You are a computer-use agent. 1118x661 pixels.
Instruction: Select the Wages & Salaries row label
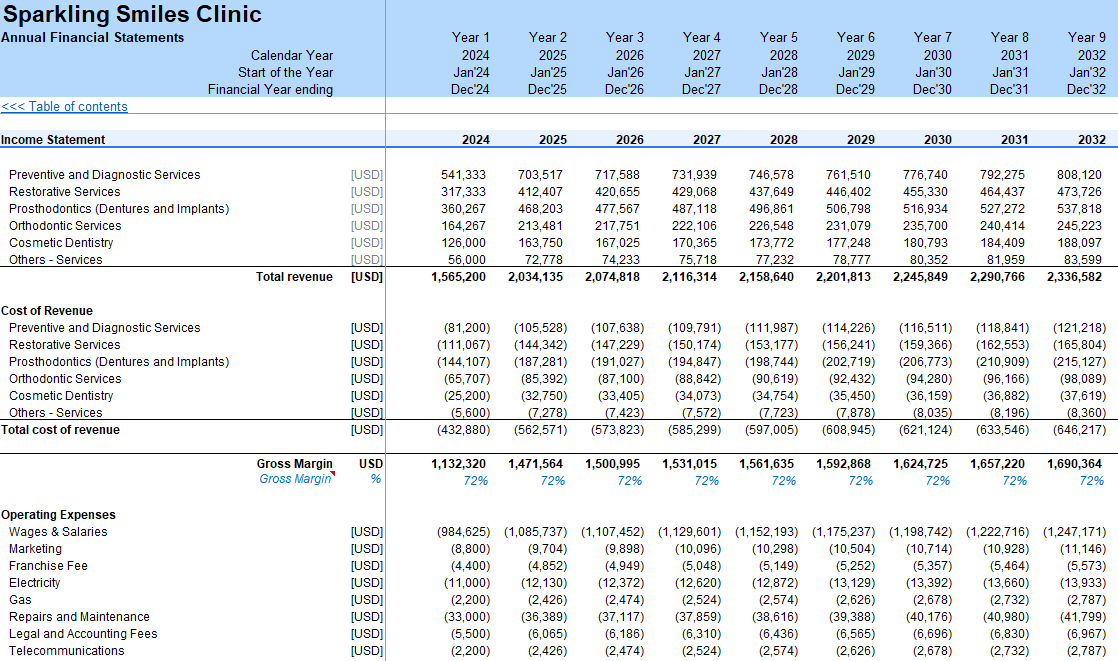[58, 532]
